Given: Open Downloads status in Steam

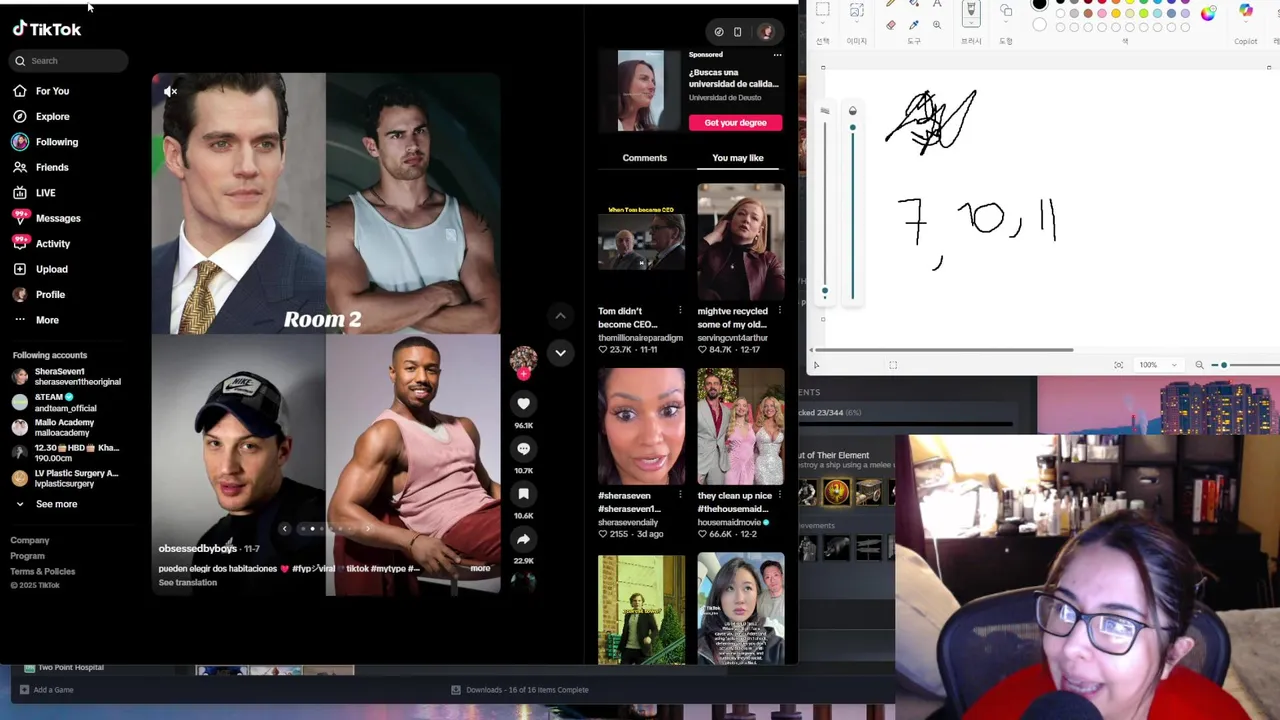Looking at the screenshot, I should point(520,690).
